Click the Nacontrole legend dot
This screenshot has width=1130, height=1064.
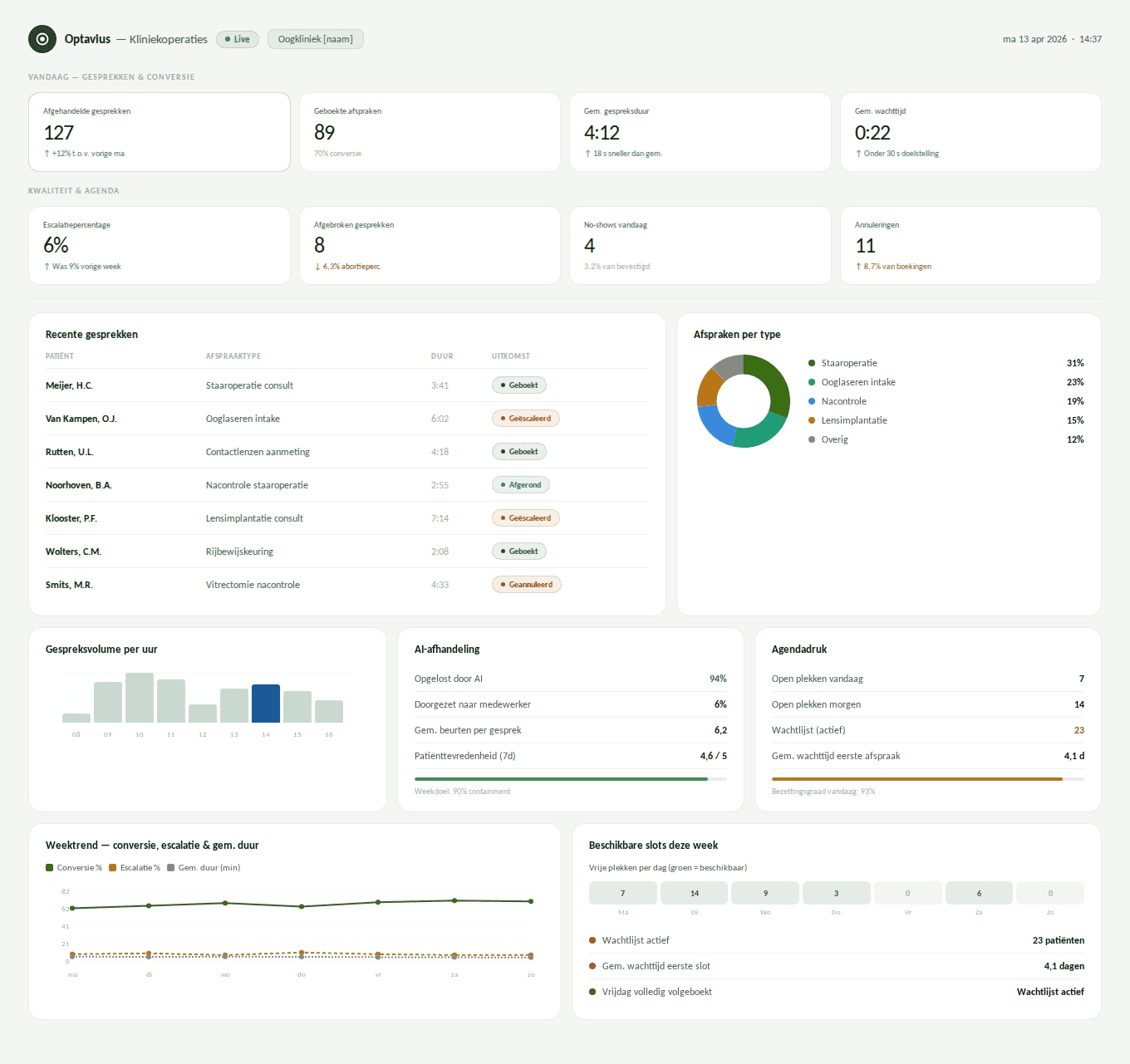[812, 401]
